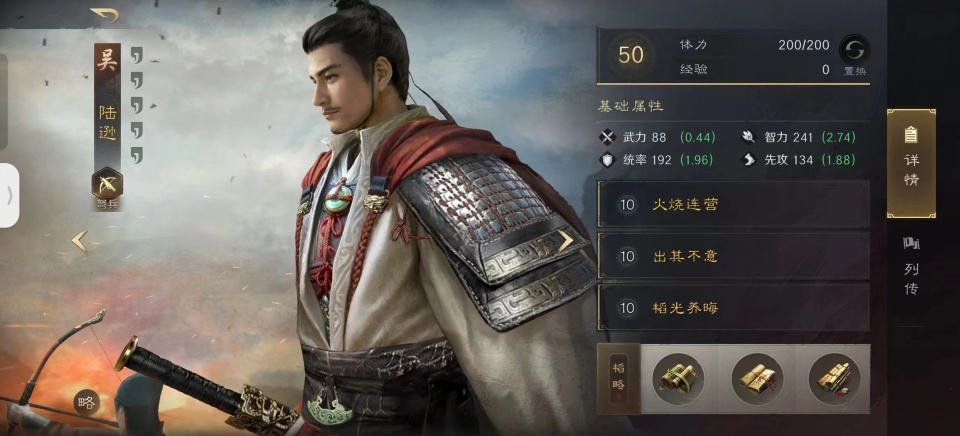Tap the round 略 badge
The height and width of the screenshot is (436, 960).
tap(87, 402)
